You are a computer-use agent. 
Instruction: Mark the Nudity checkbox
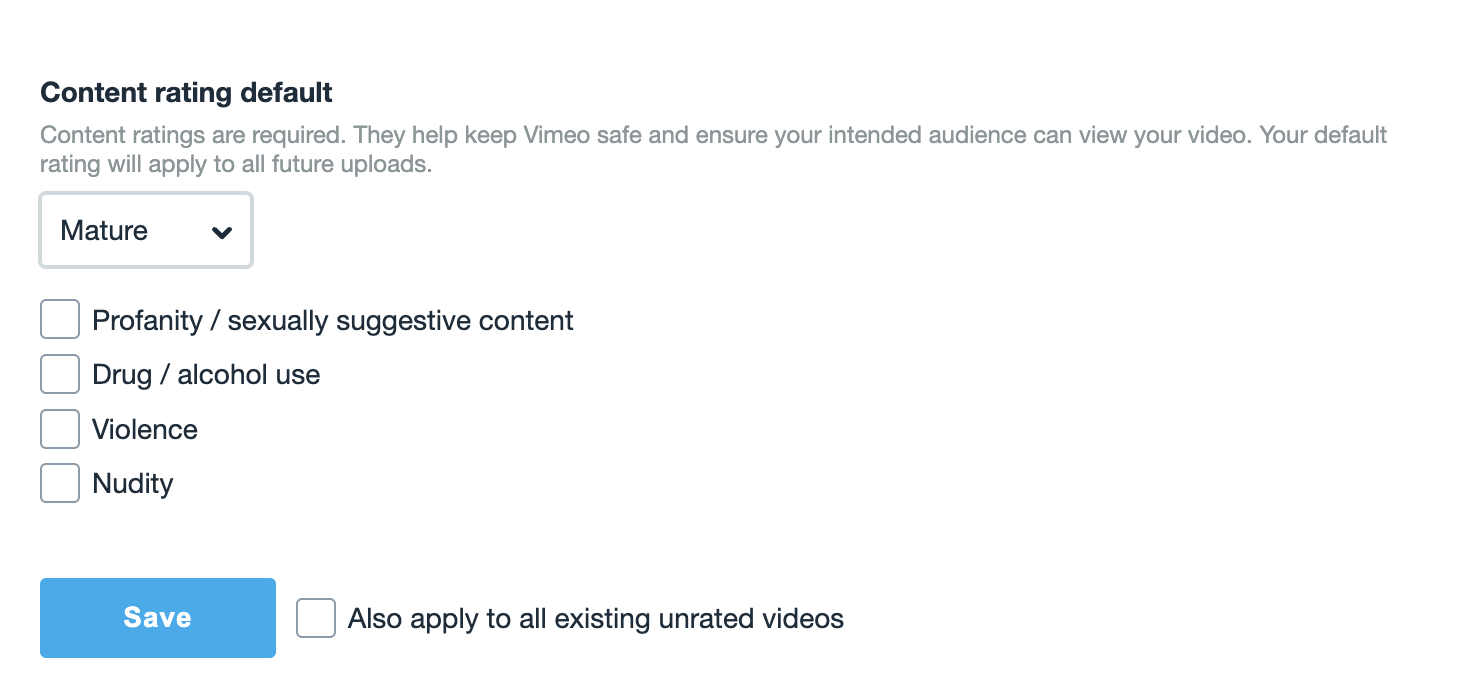click(x=60, y=483)
